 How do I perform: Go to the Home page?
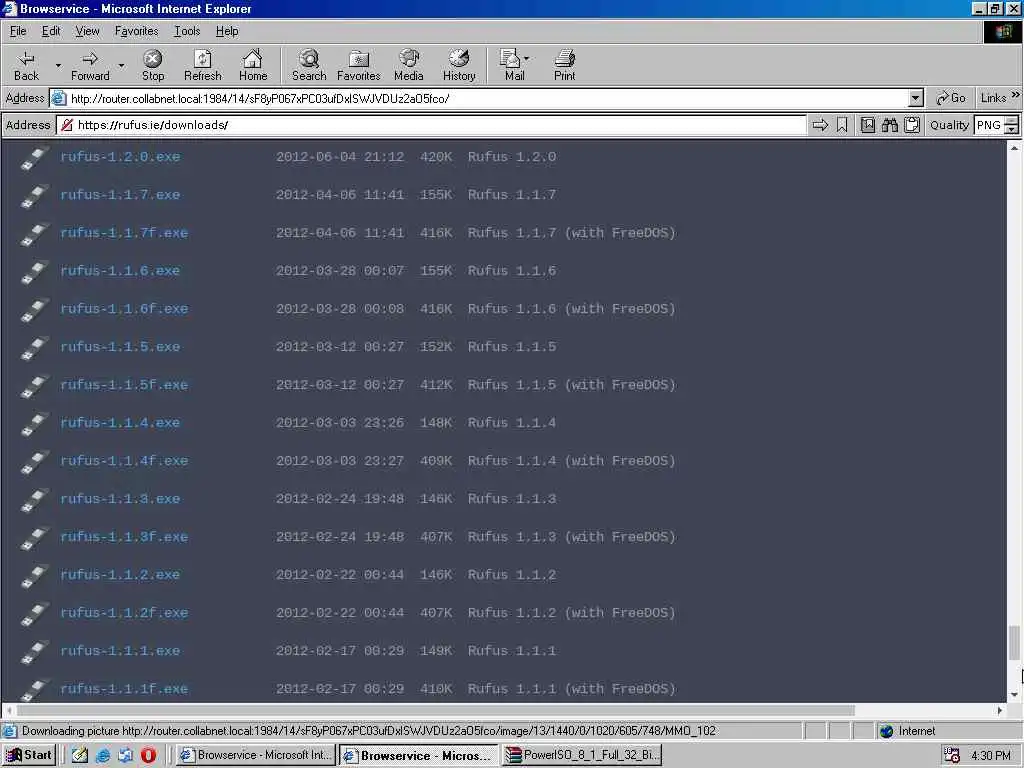pyautogui.click(x=253, y=66)
